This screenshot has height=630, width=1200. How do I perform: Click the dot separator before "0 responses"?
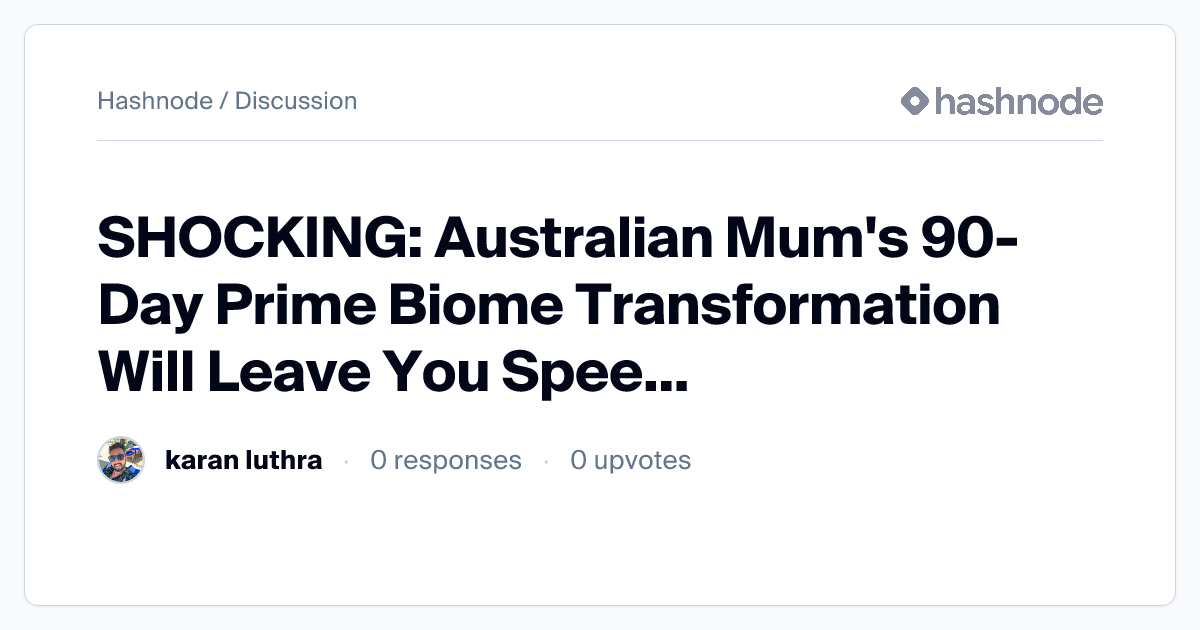tap(346, 461)
